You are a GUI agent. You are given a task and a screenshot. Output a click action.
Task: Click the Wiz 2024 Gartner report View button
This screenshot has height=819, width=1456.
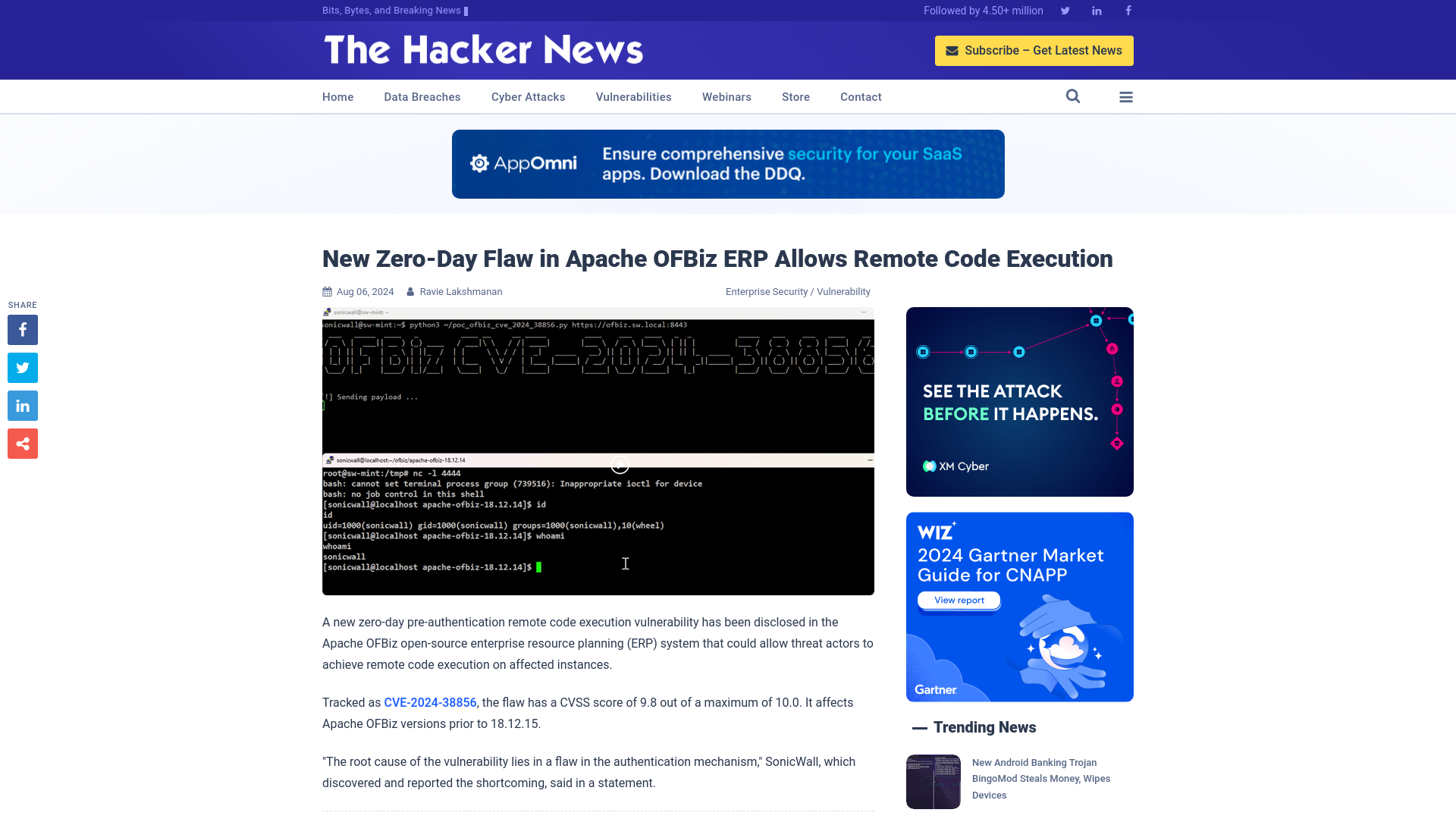[956, 600]
